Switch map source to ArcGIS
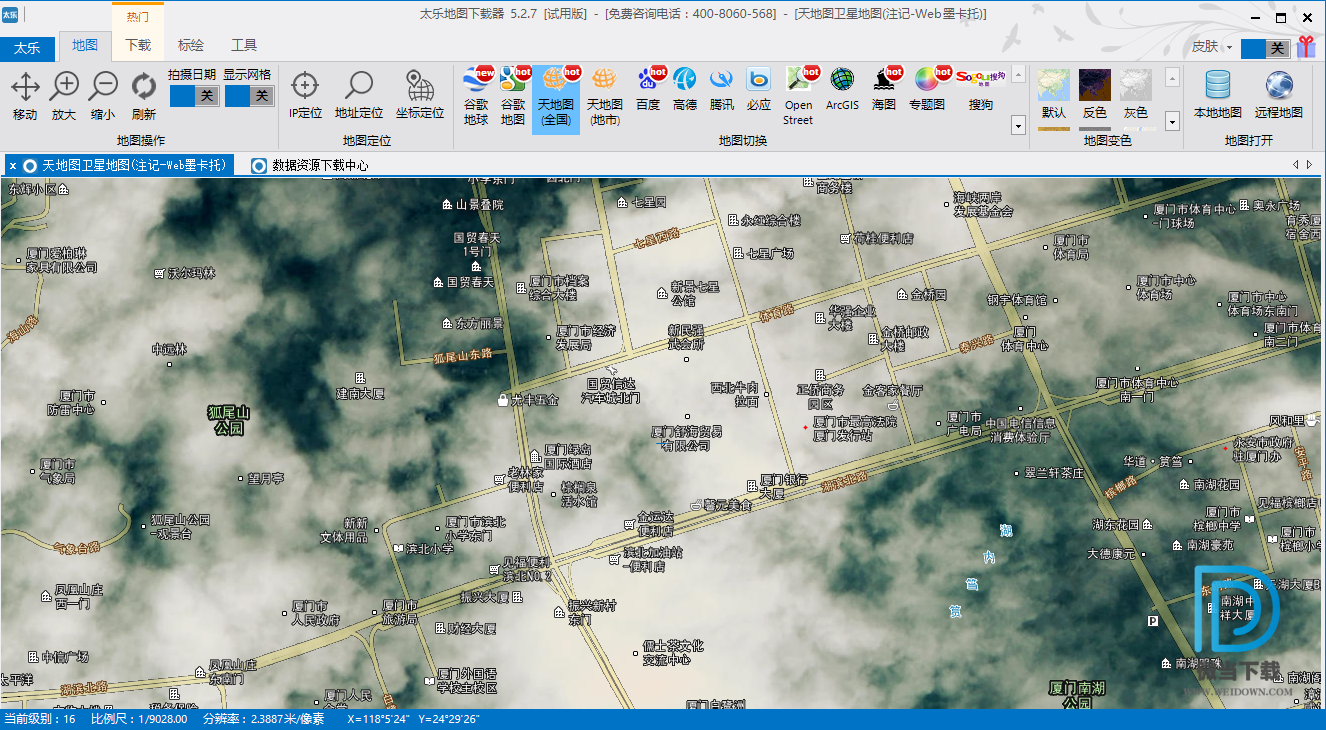This screenshot has width=1326, height=730. pos(842,90)
